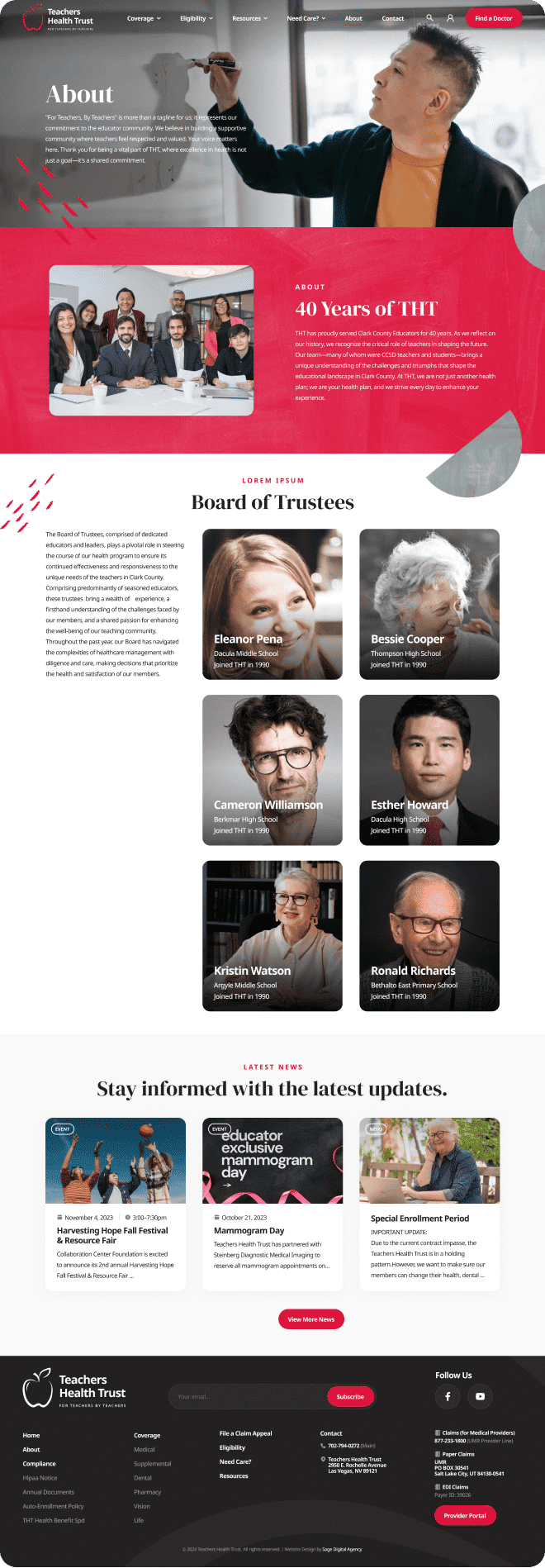This screenshot has height=1568, width=545.
Task: Open the YouTube icon under Follow Us
Action: click(x=480, y=1396)
